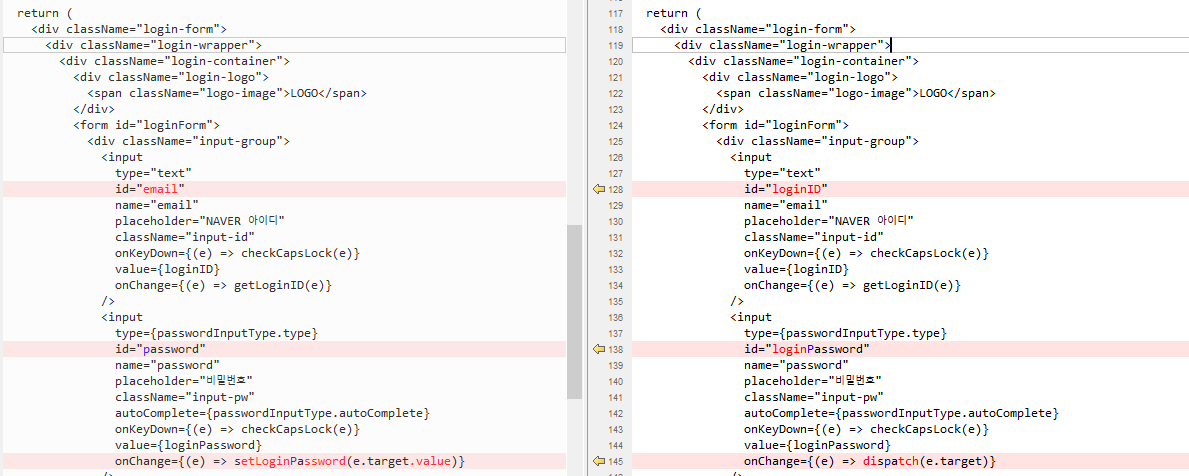Click line number 122 in the gutter
Viewport: 1189px width, 476px height.
[x=616, y=93]
